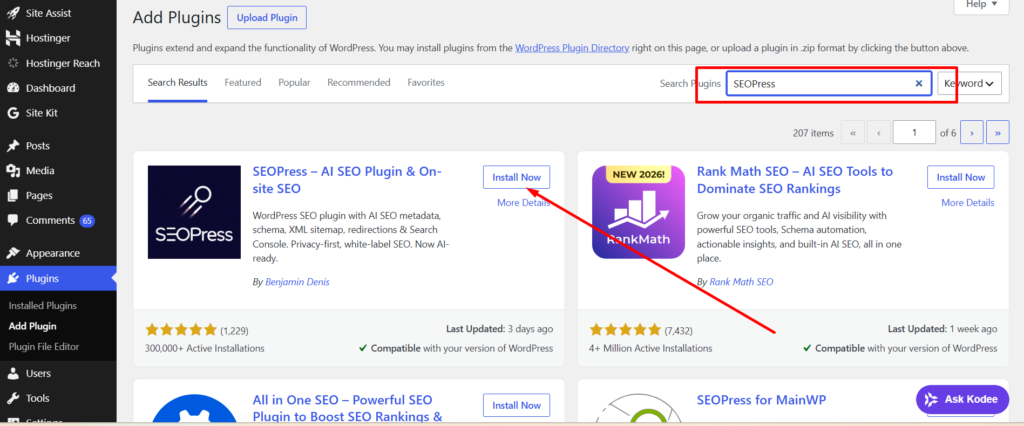The image size is (1024, 426).
Task: Open Site Assist rocket icon in sidebar
Action: click(x=12, y=13)
